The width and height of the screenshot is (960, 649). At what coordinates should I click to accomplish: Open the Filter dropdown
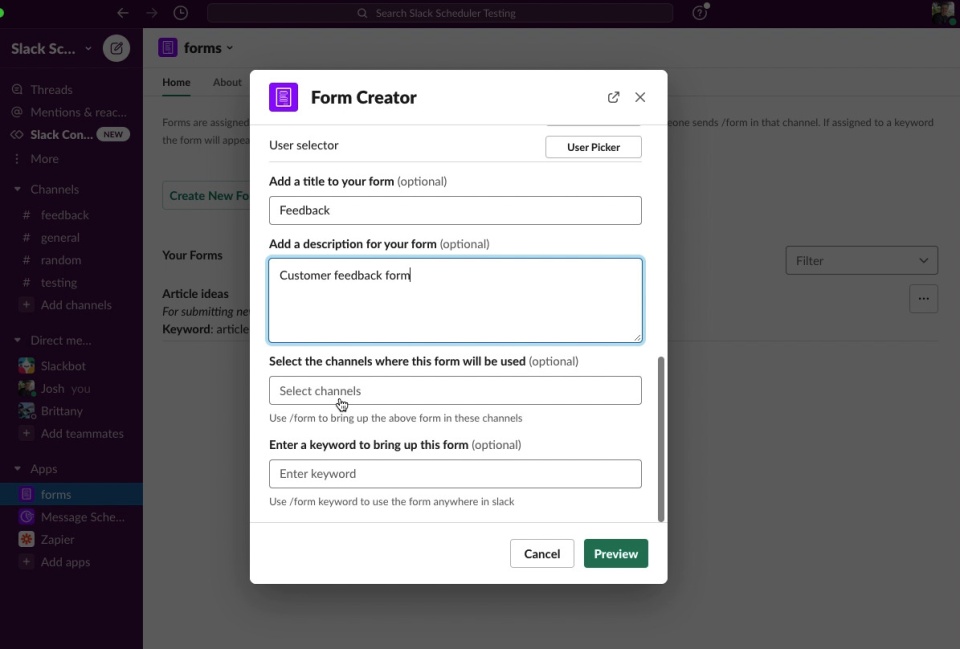click(861, 260)
